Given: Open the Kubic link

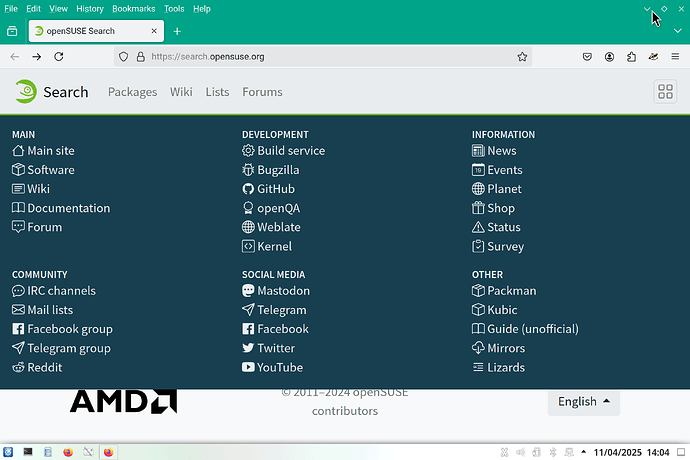Looking at the screenshot, I should 495,310.
